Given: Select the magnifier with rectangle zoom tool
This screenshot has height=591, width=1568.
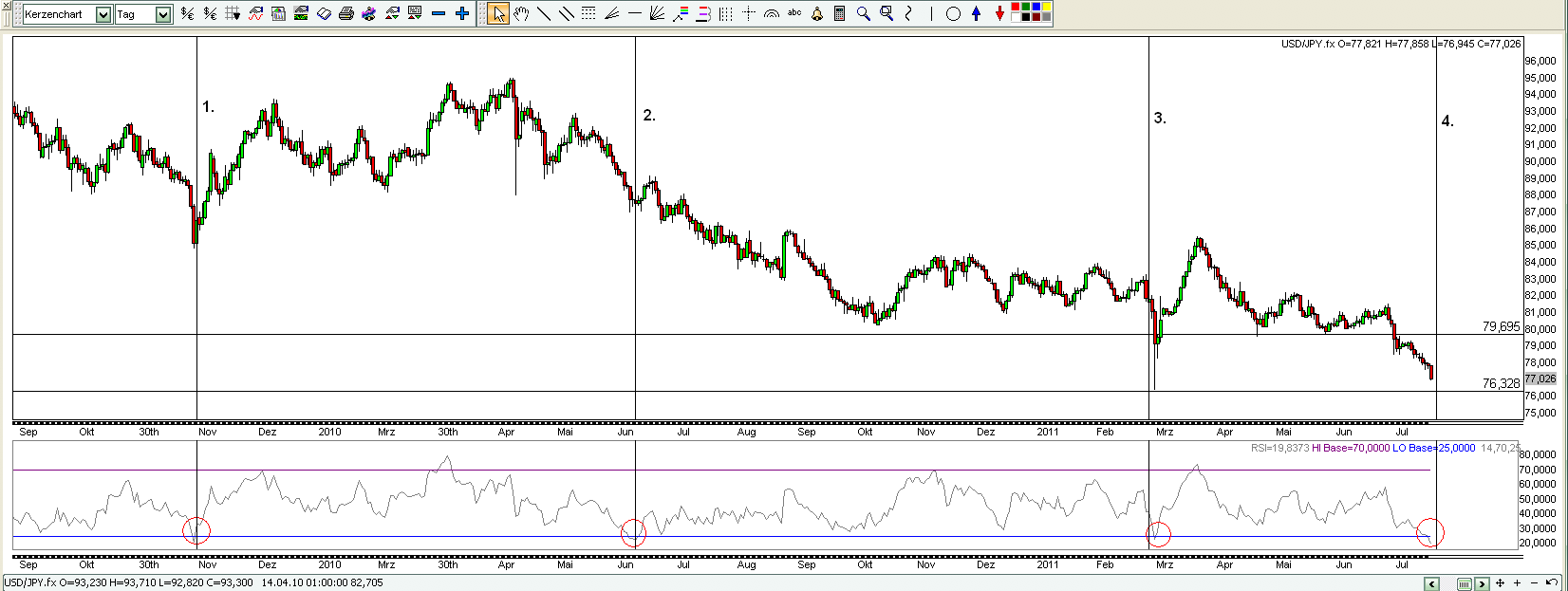Looking at the screenshot, I should coord(886,13).
